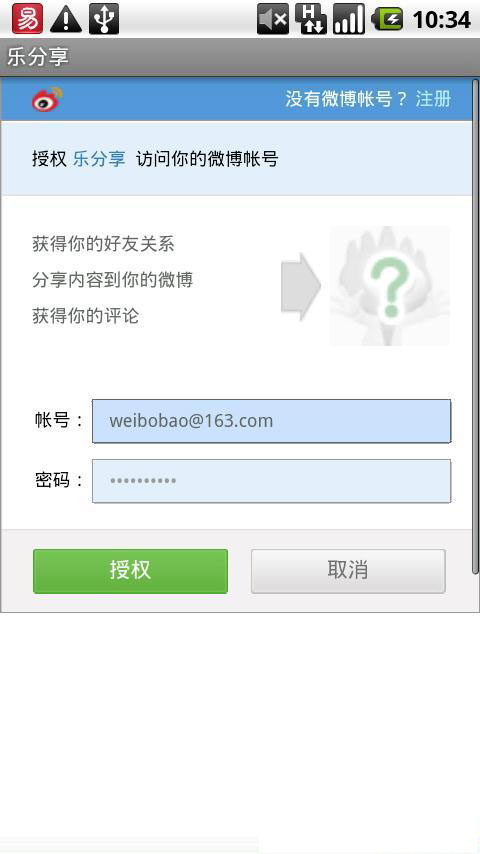Focus the 帐号 account input field
This screenshot has height=854, width=480.
(x=271, y=421)
